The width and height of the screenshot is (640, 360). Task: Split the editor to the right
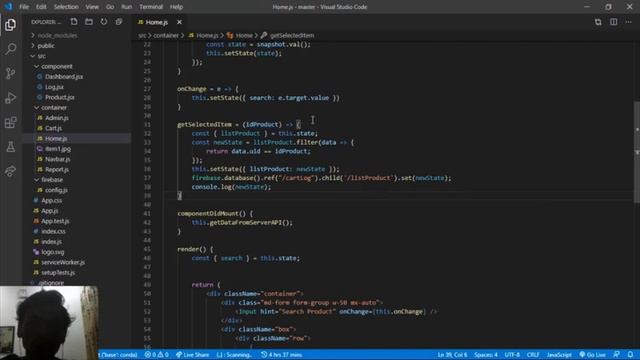613,22
